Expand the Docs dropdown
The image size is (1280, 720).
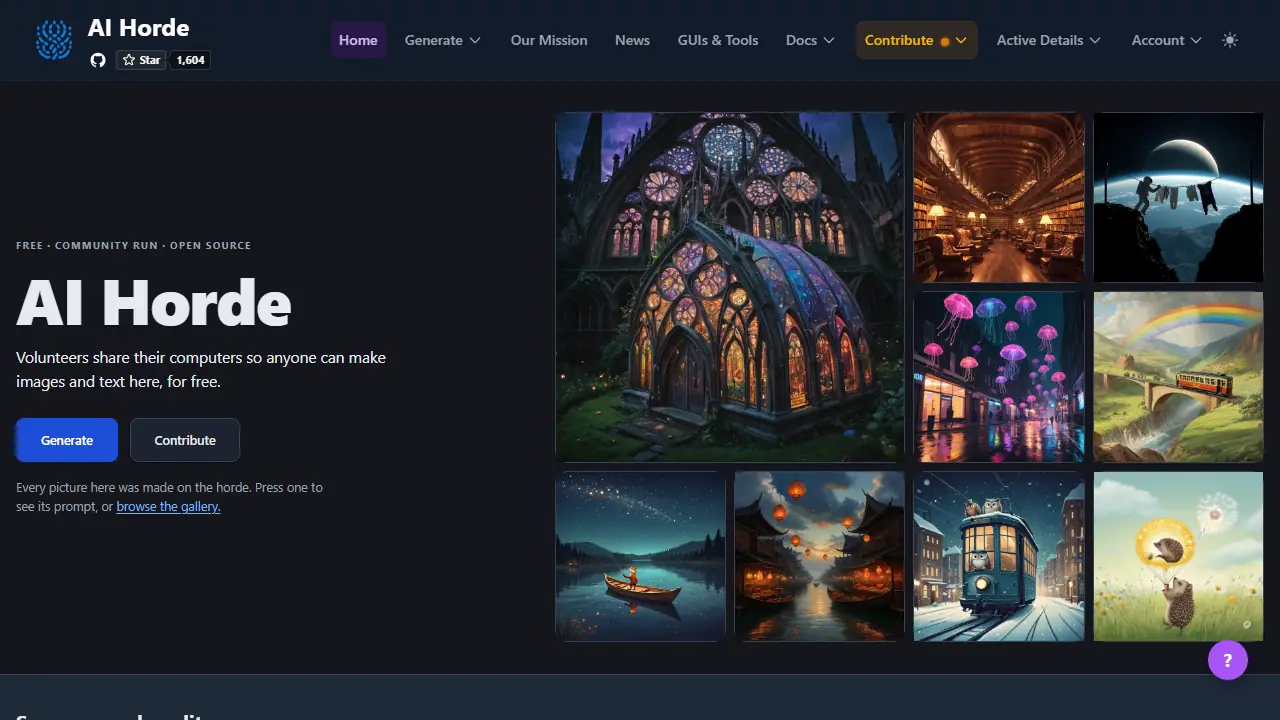click(x=810, y=40)
